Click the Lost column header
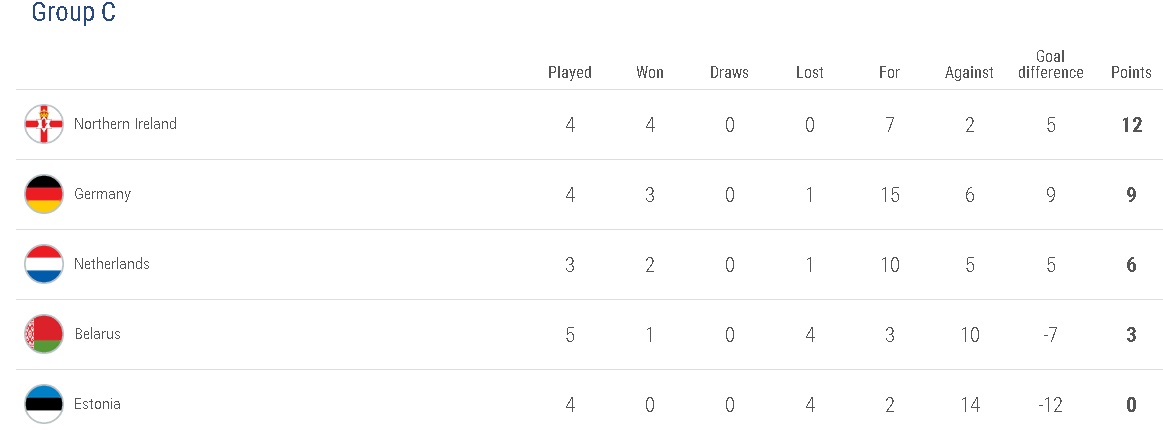 click(x=810, y=72)
